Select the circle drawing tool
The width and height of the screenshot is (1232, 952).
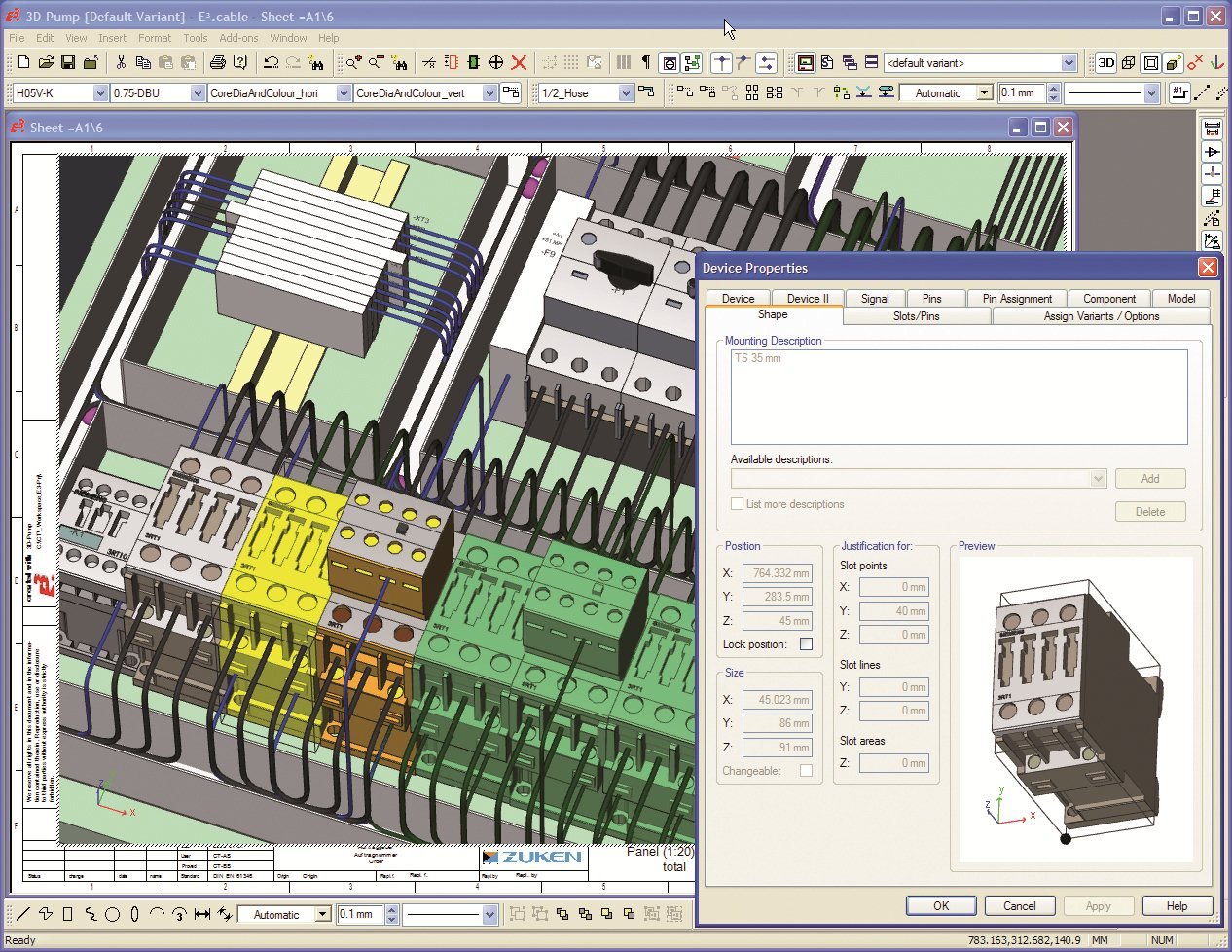click(112, 915)
